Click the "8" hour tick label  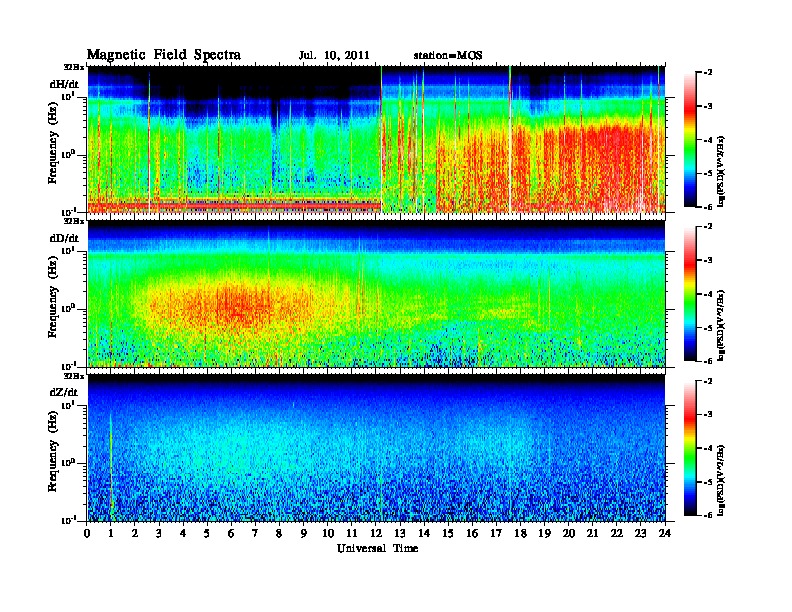pyautogui.click(x=279, y=533)
